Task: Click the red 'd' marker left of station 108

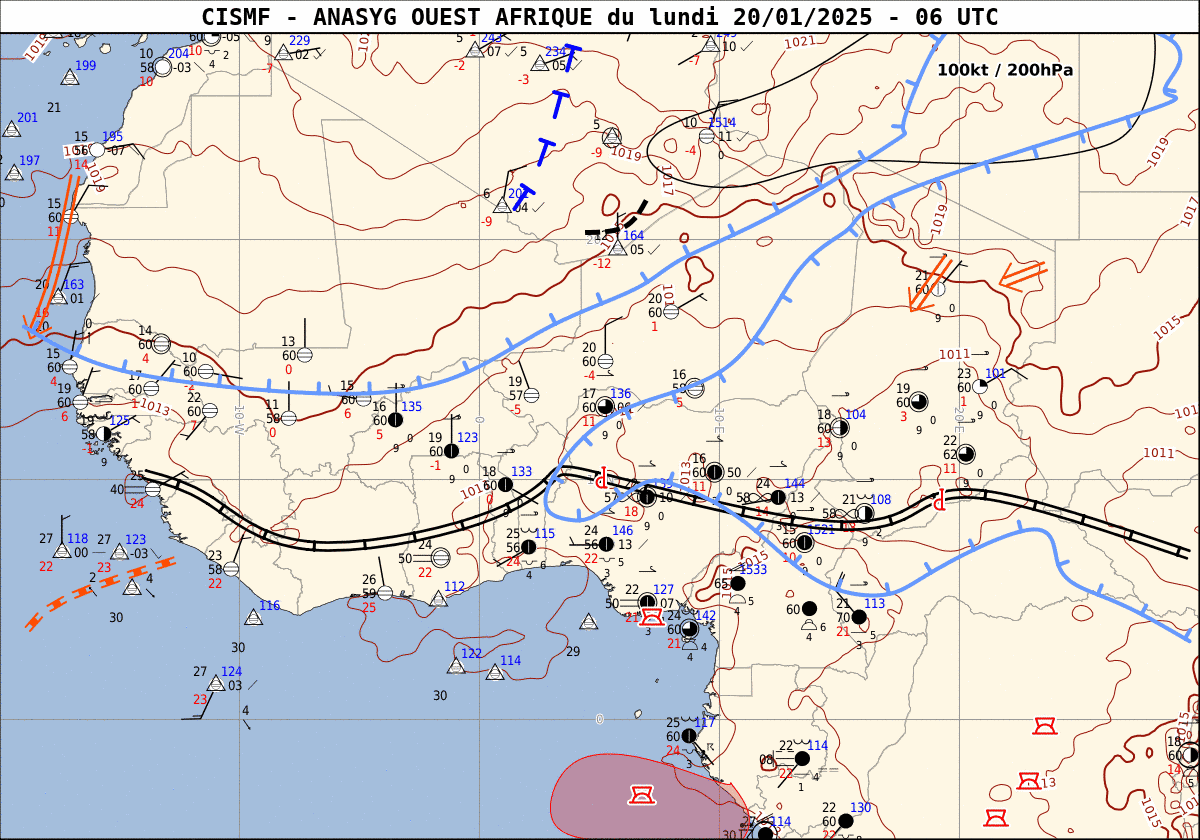Action: pyautogui.click(x=938, y=500)
